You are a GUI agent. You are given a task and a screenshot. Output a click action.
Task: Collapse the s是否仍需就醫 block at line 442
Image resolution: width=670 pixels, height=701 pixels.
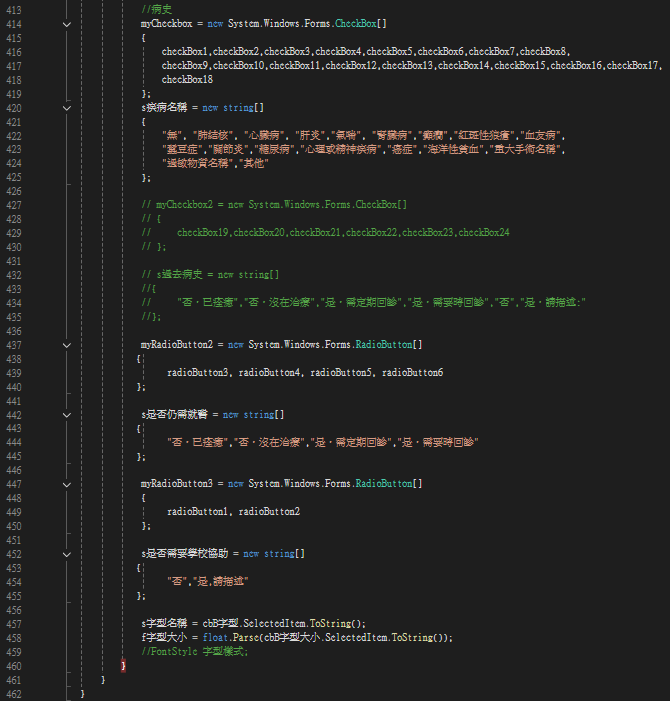point(67,415)
